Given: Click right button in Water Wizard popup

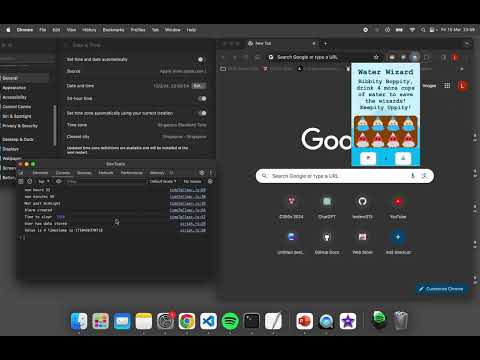Looking at the screenshot, I should point(403,158).
